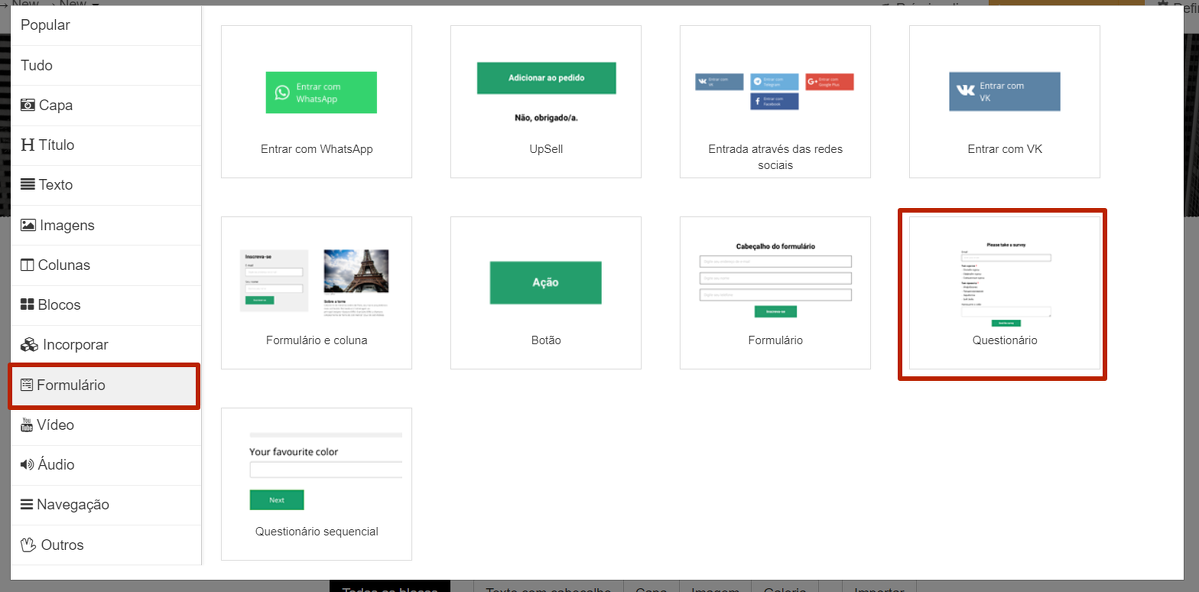Add the Entrar com VK block
Viewport: 1199px width, 592px height.
[x=1004, y=102]
